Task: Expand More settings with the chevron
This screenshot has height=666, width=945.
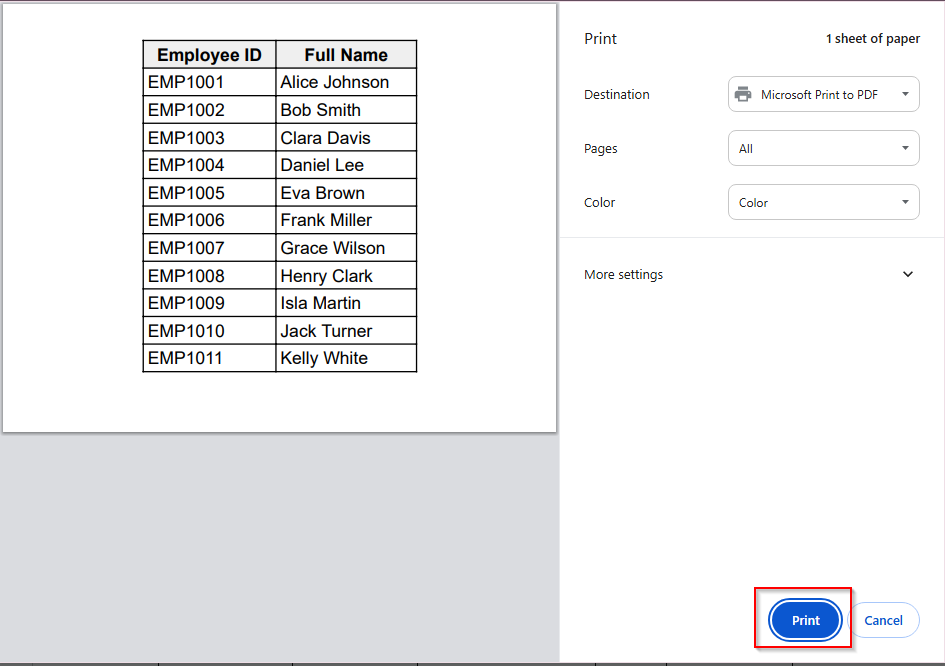Action: tap(908, 275)
